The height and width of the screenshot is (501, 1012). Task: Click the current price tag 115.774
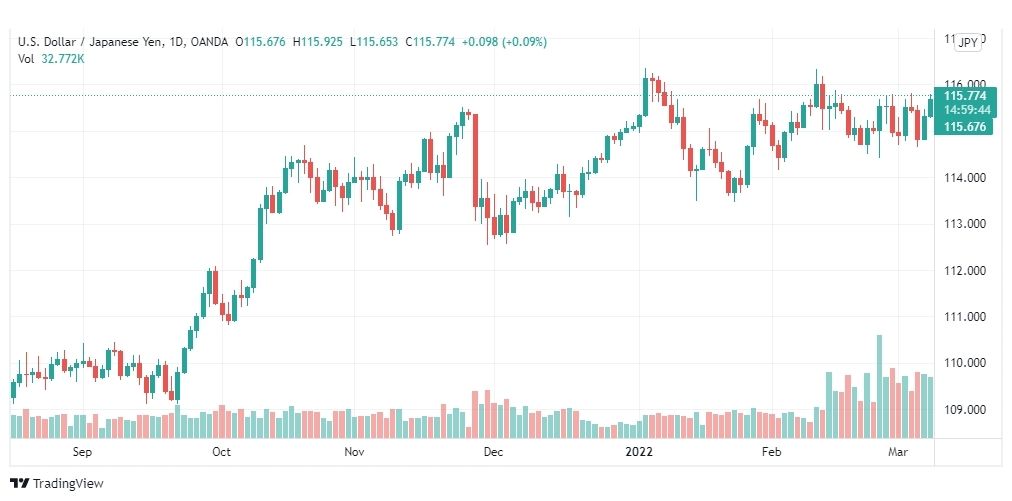pyautogui.click(x=965, y=96)
